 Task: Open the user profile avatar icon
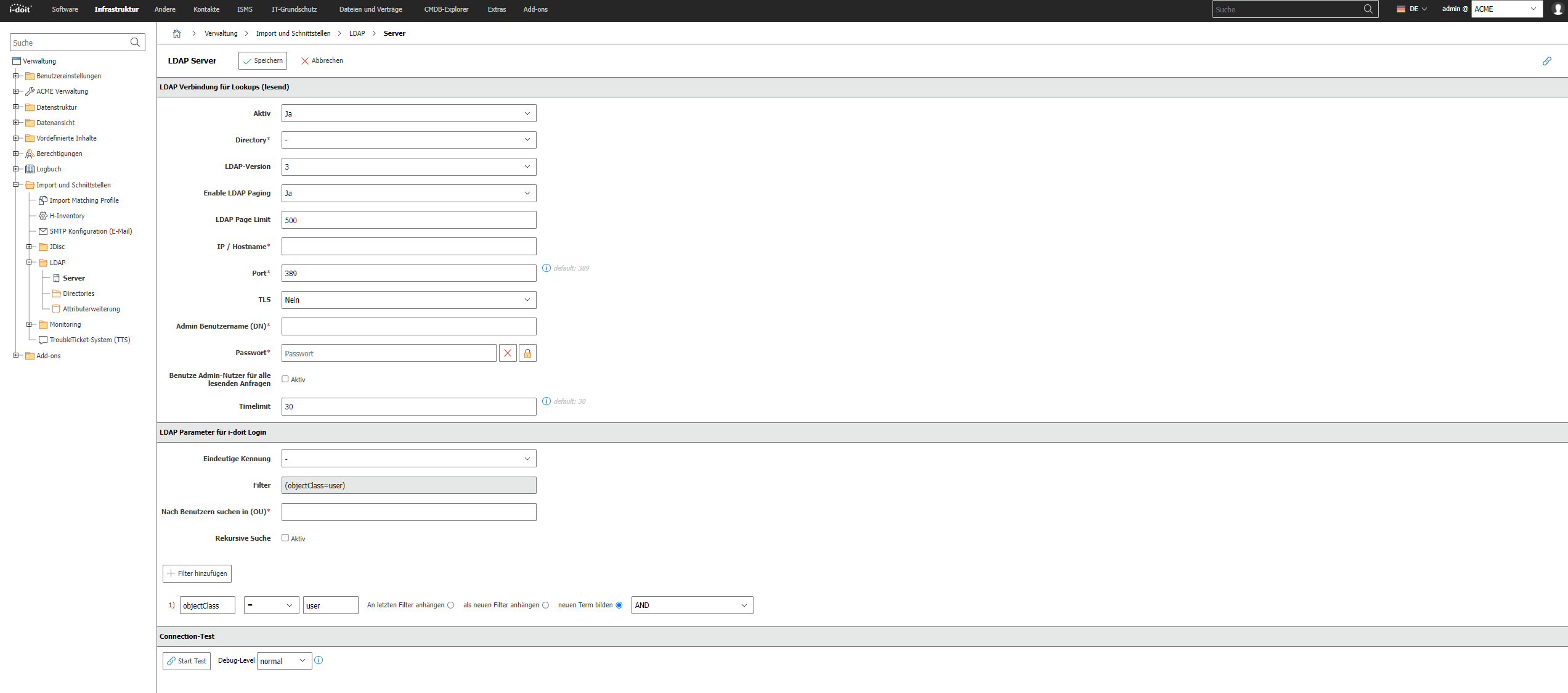(x=1558, y=9)
